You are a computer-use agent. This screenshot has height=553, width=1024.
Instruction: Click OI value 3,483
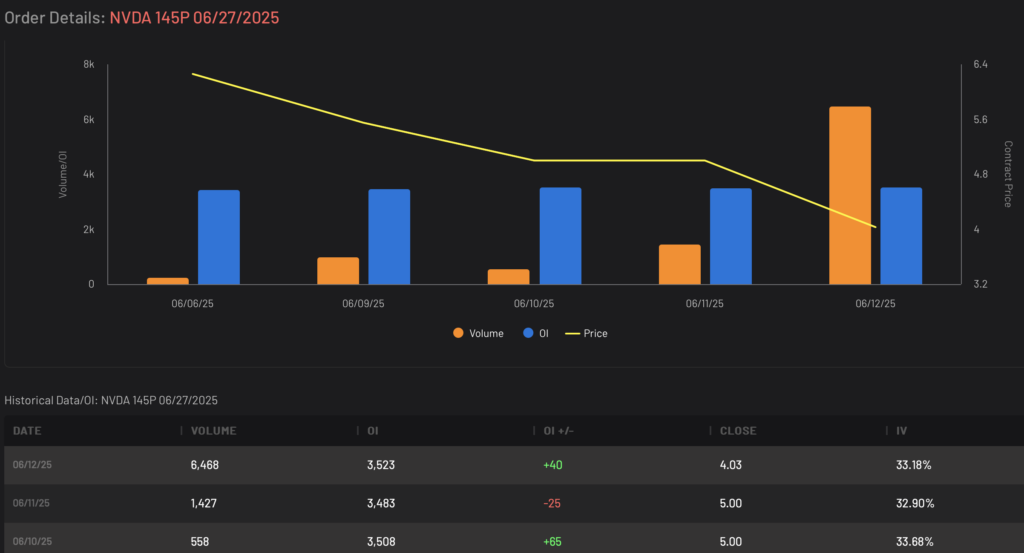pyautogui.click(x=381, y=503)
